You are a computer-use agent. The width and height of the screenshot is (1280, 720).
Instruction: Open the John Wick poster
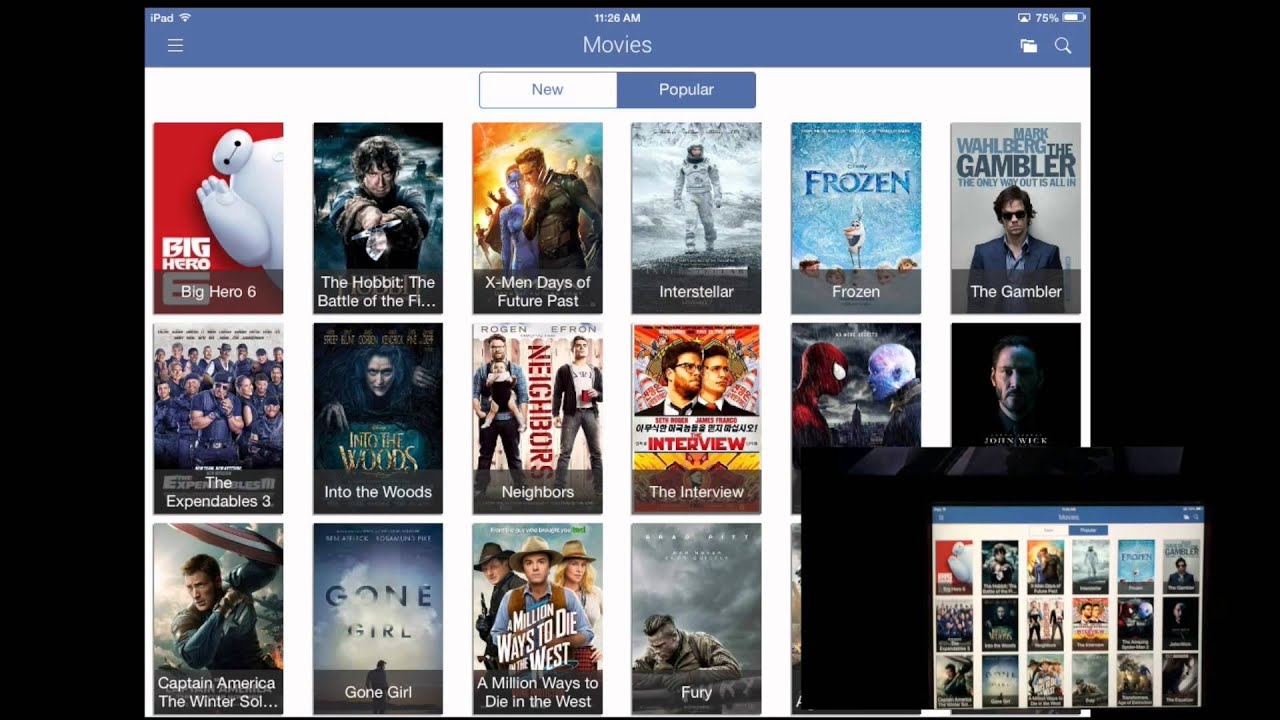(x=1015, y=385)
